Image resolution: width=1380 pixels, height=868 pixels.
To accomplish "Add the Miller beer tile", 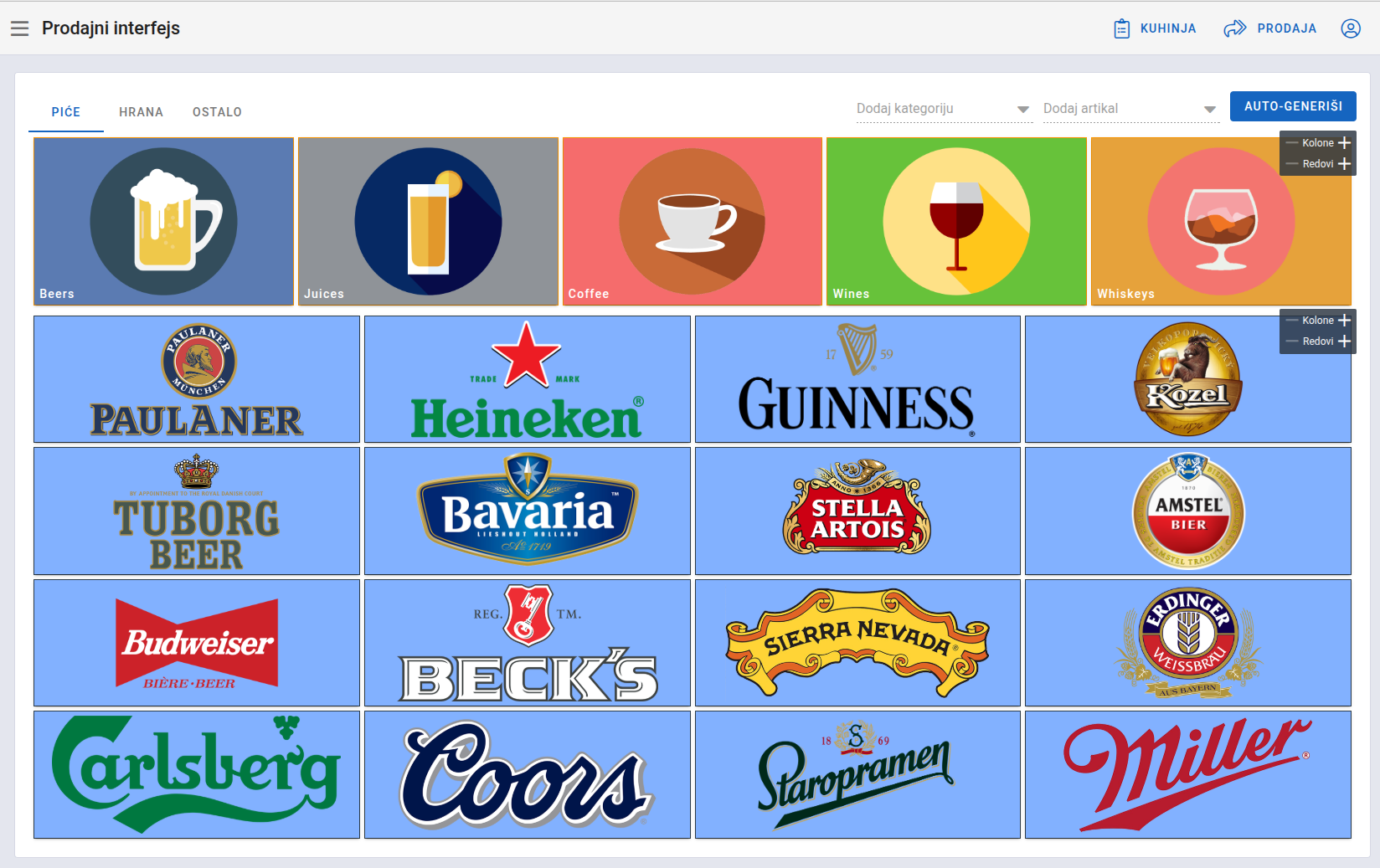I will pos(1188,774).
